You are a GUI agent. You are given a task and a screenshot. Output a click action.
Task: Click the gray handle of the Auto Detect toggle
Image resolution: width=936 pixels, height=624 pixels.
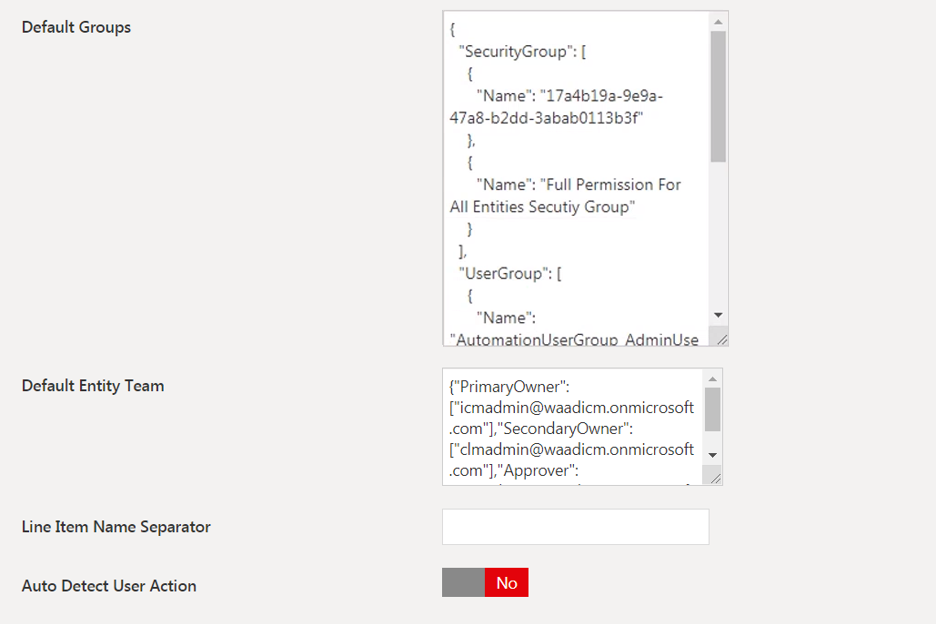(x=463, y=583)
